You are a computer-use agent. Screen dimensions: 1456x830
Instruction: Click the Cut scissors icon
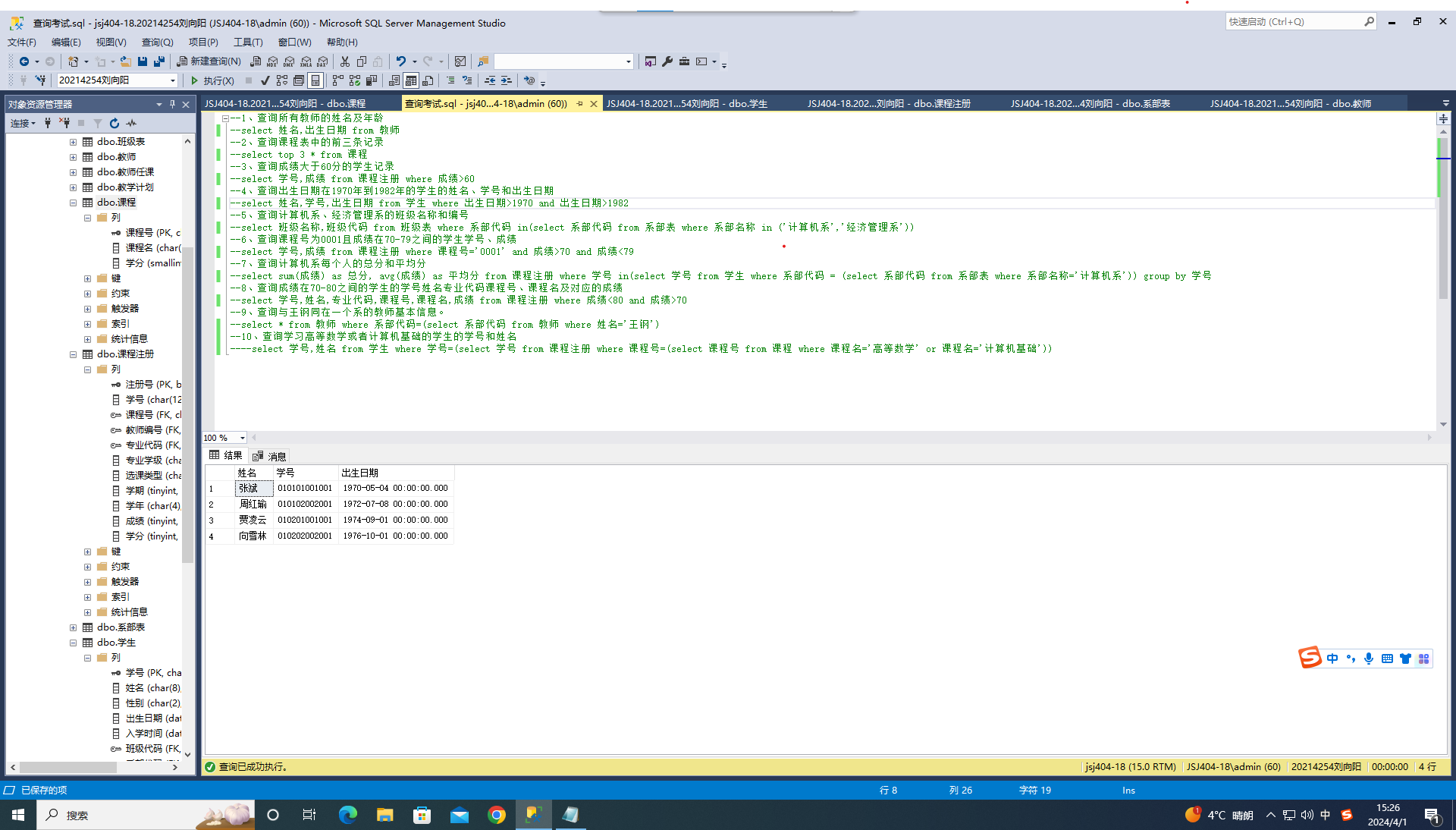pos(345,61)
